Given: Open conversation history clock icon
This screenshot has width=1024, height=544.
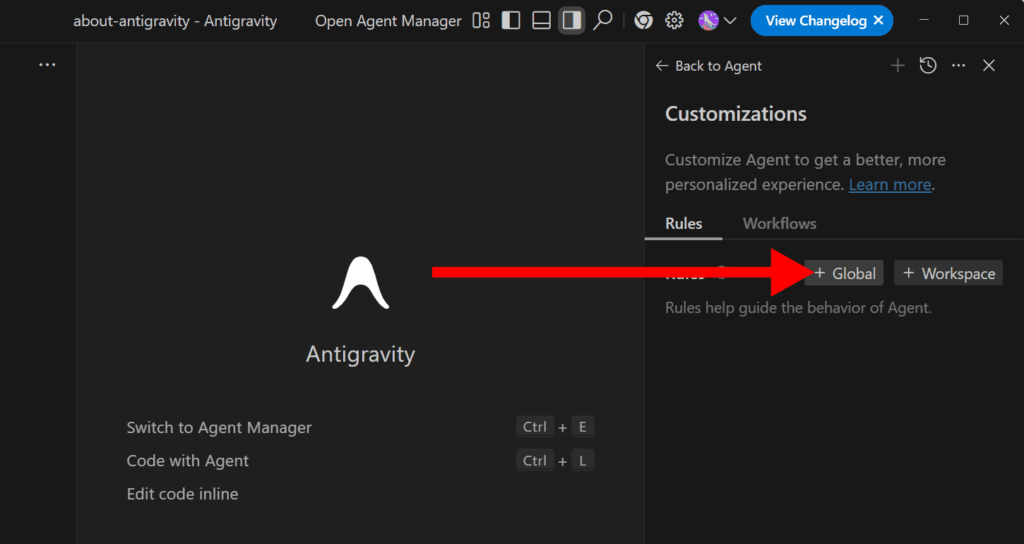Looking at the screenshot, I should tap(928, 66).
